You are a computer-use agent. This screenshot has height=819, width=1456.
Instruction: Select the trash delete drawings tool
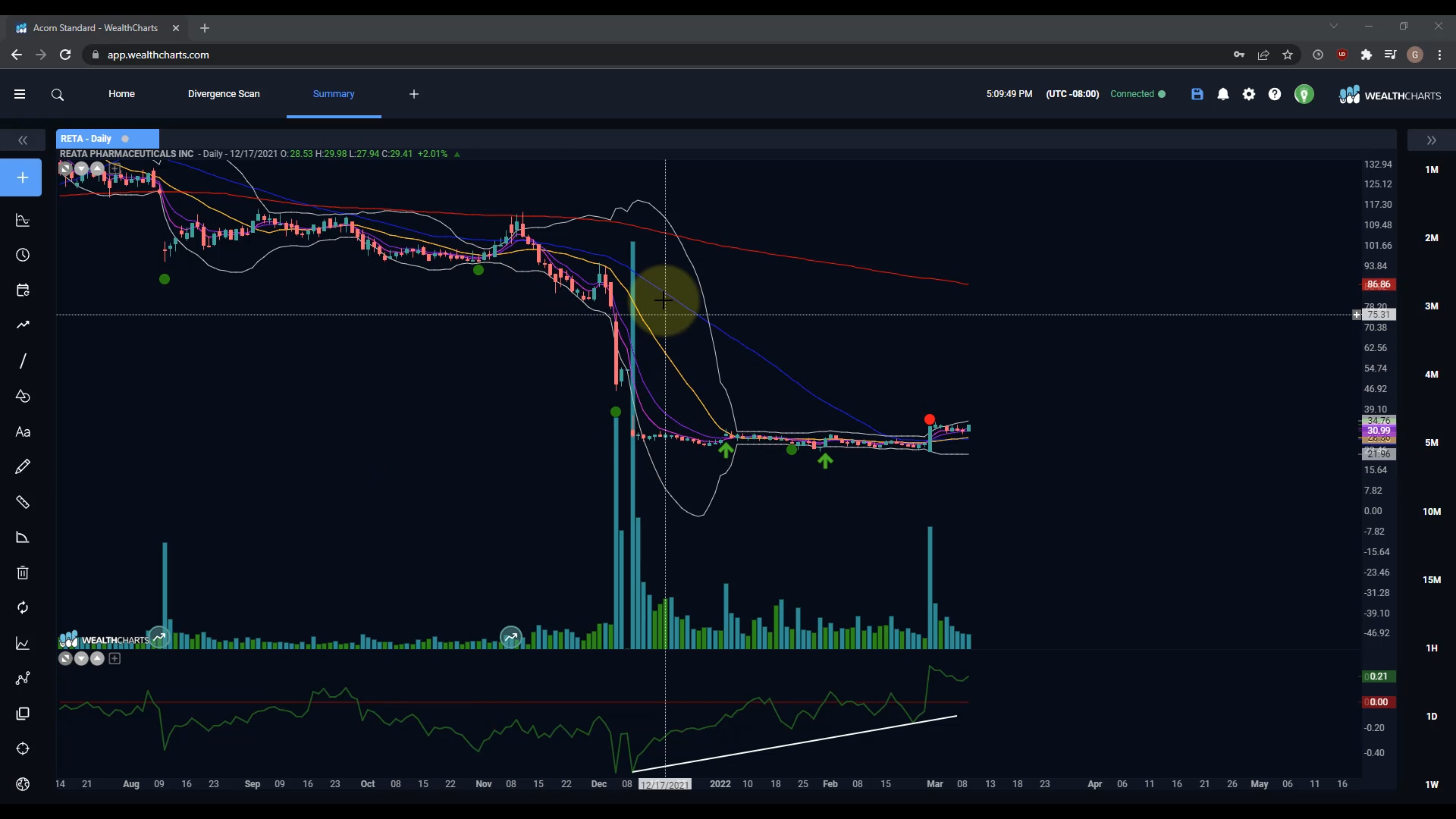[x=23, y=573]
